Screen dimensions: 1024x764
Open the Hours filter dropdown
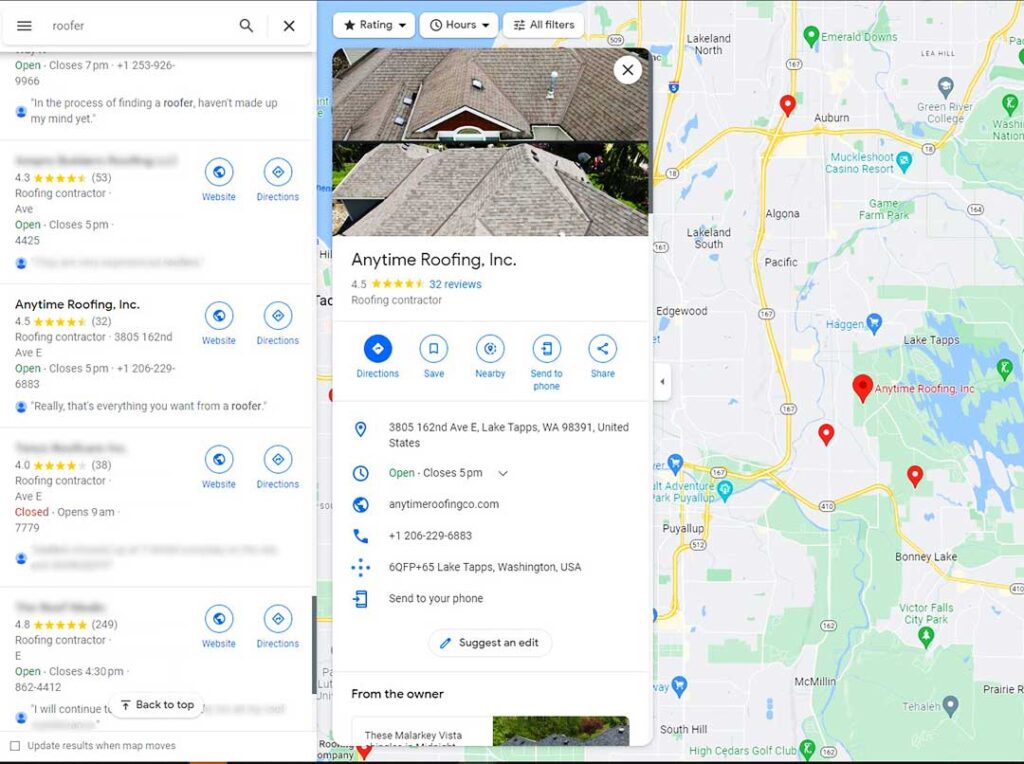point(459,25)
